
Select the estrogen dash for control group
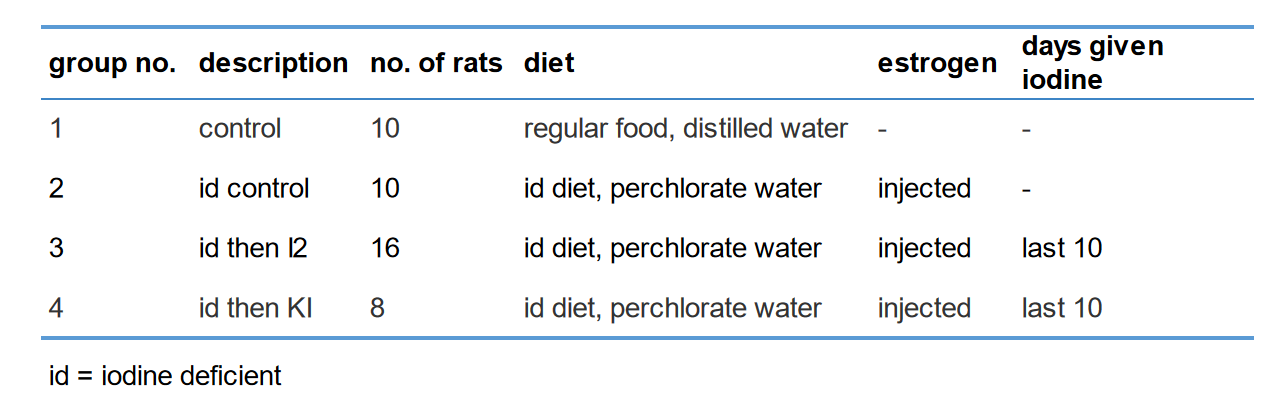tap(883, 130)
